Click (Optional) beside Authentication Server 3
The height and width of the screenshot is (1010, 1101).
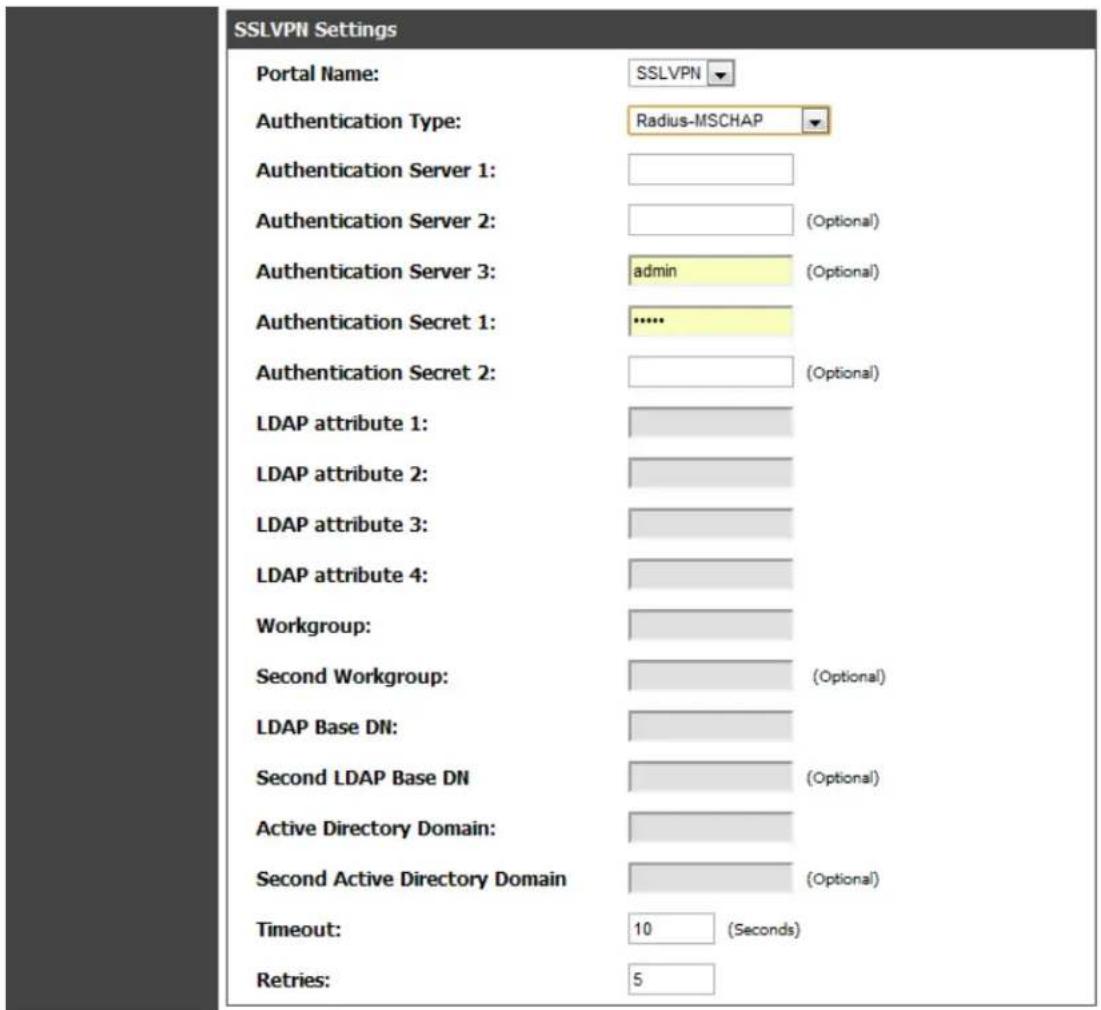click(x=842, y=272)
